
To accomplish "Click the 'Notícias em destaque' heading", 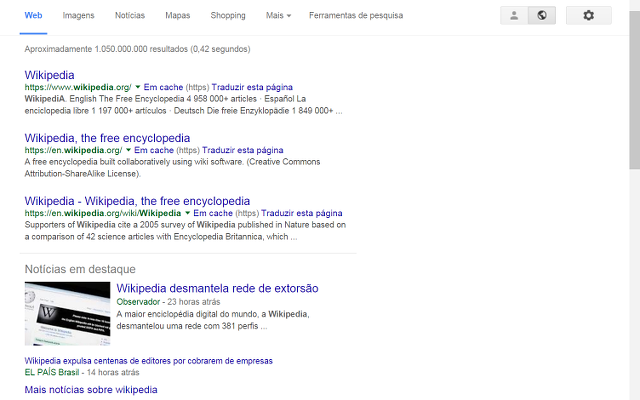I will point(80,269).
